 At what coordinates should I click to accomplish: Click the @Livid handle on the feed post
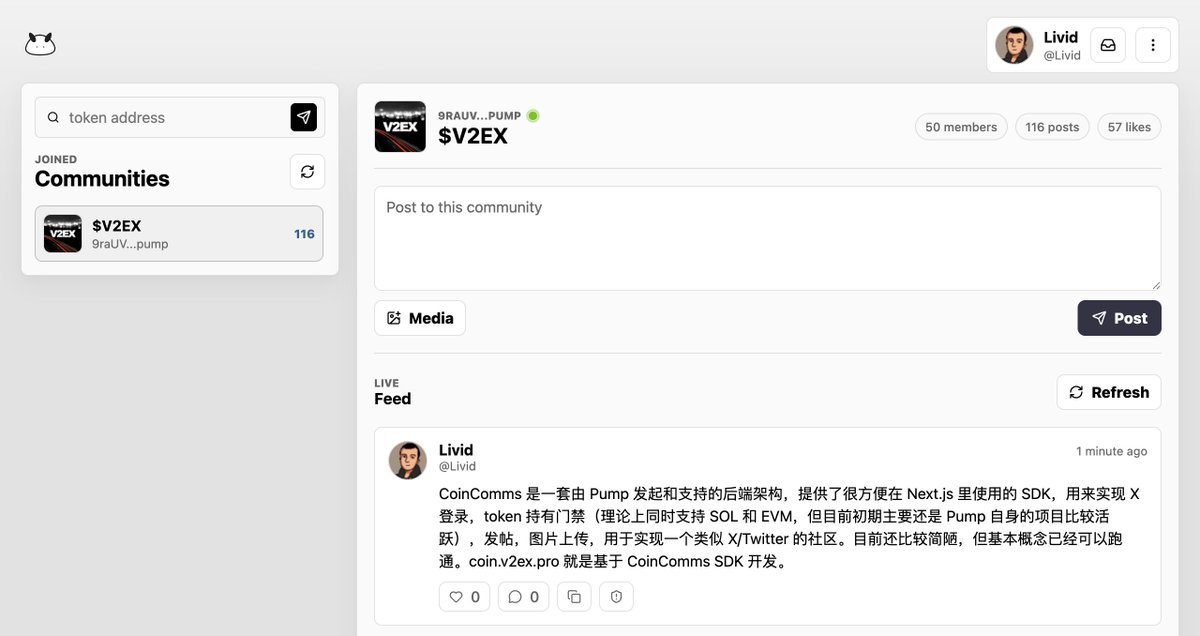tap(457, 466)
